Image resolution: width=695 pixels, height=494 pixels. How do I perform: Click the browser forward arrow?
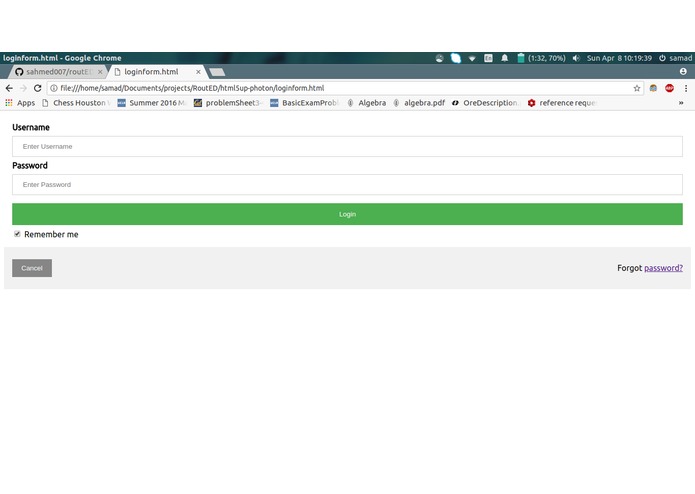[x=23, y=88]
